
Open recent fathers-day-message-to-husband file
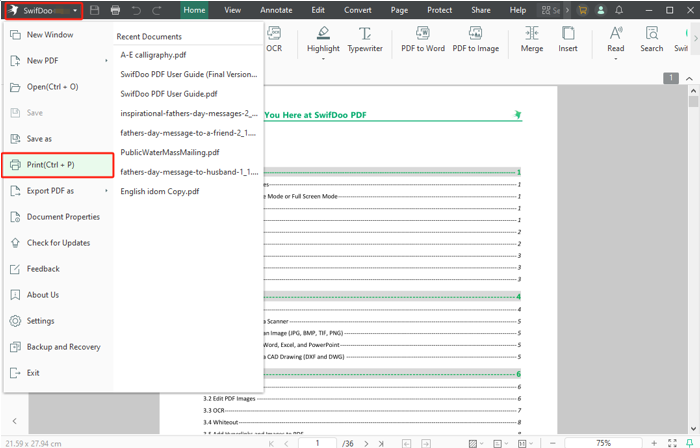(x=188, y=172)
